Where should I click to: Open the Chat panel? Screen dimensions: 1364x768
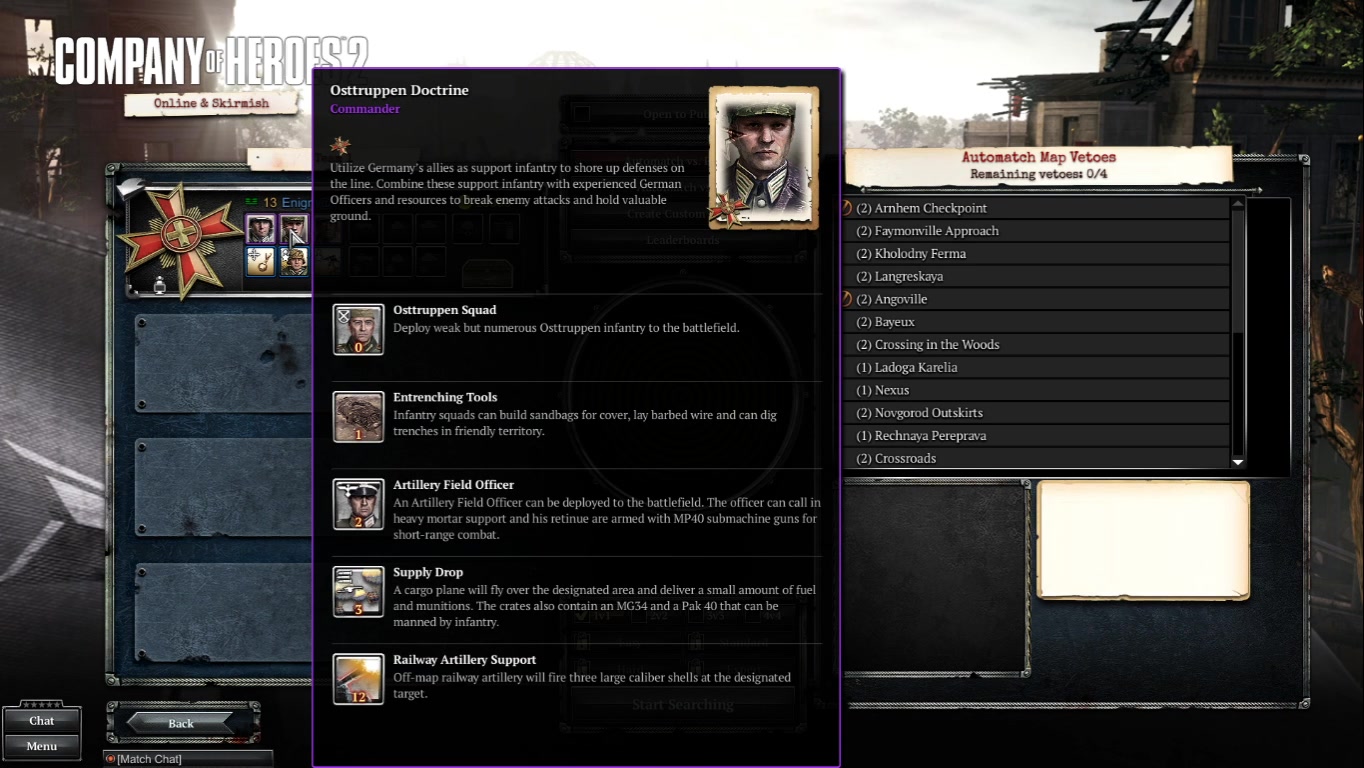click(42, 720)
